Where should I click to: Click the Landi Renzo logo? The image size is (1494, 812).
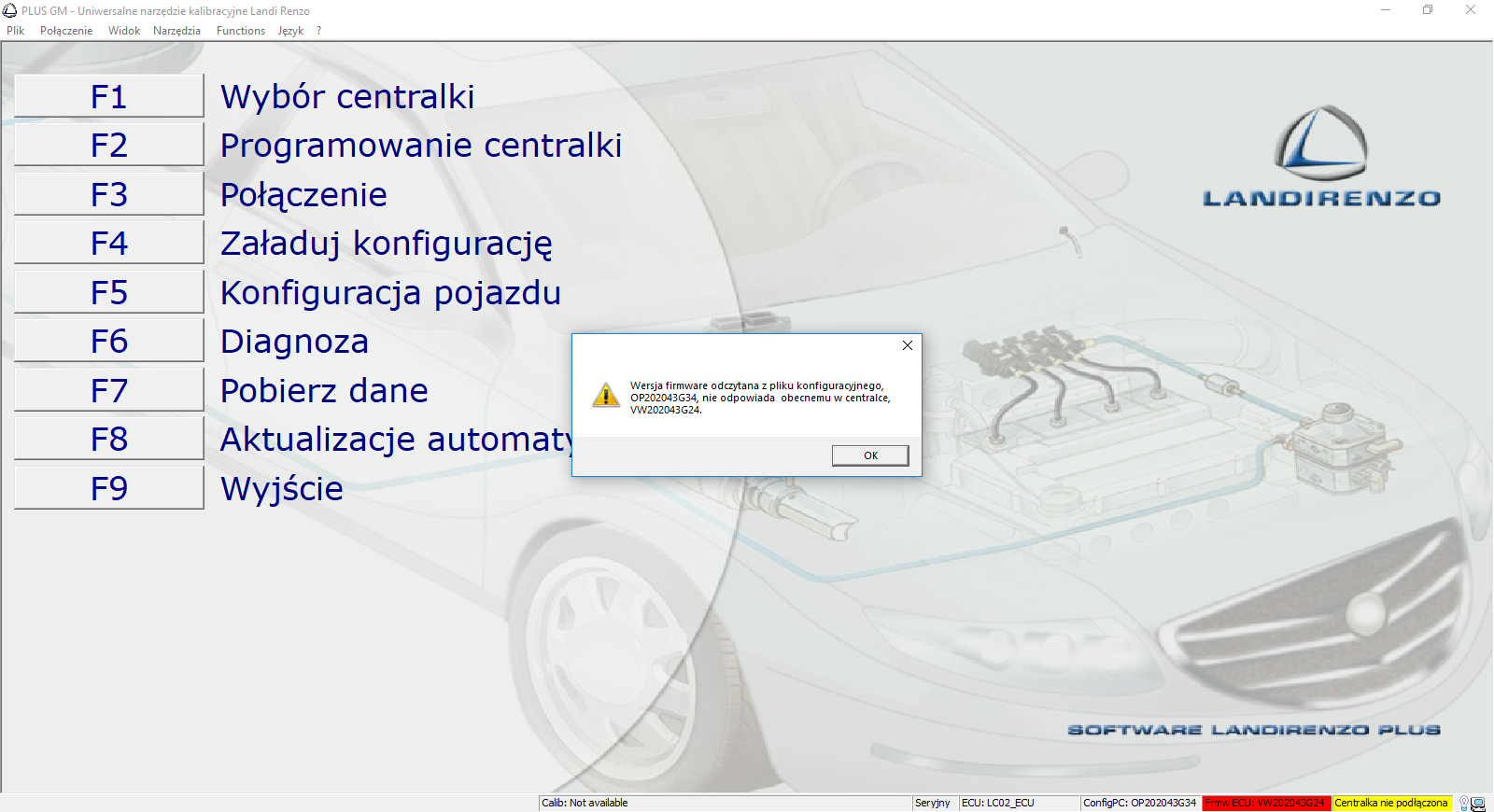(1321, 157)
